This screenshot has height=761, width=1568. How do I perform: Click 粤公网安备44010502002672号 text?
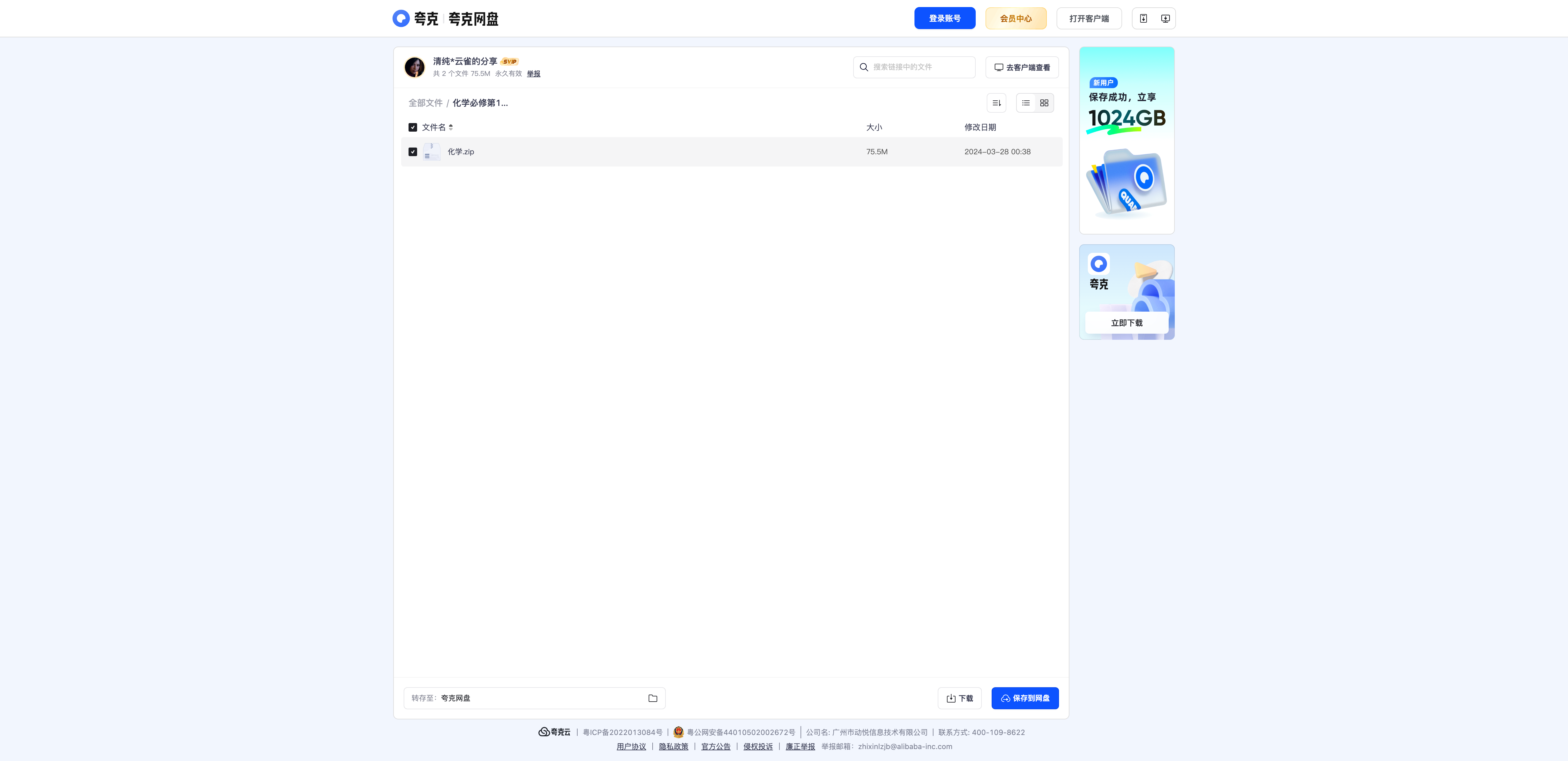point(741,733)
